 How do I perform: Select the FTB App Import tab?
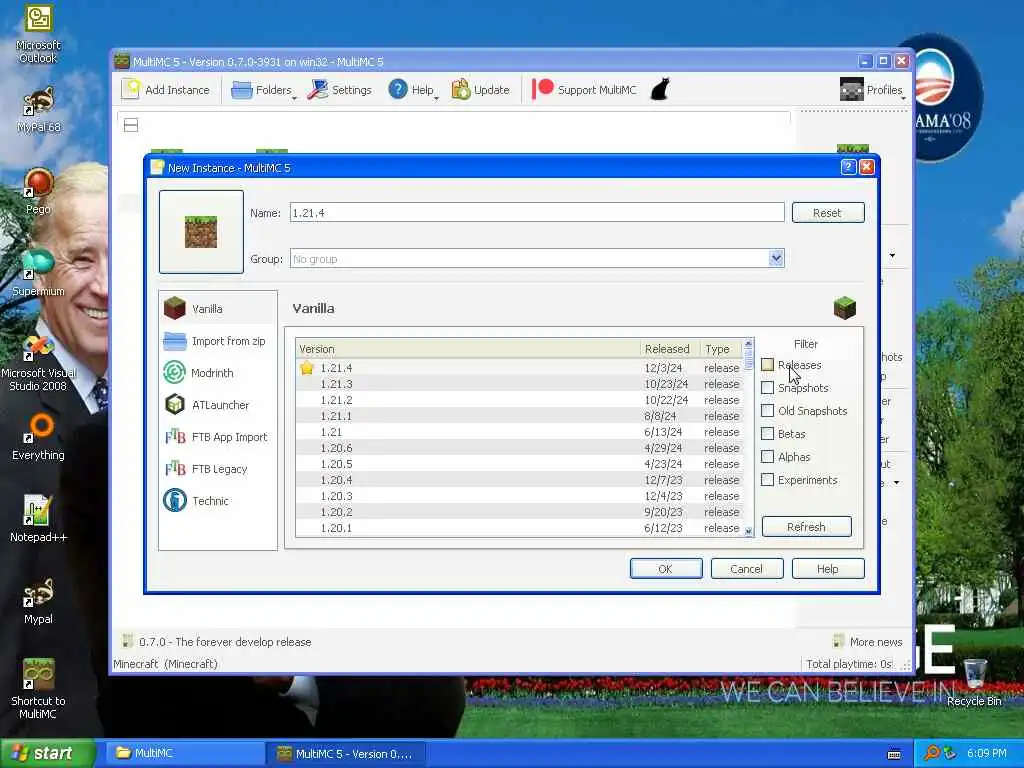[217, 437]
